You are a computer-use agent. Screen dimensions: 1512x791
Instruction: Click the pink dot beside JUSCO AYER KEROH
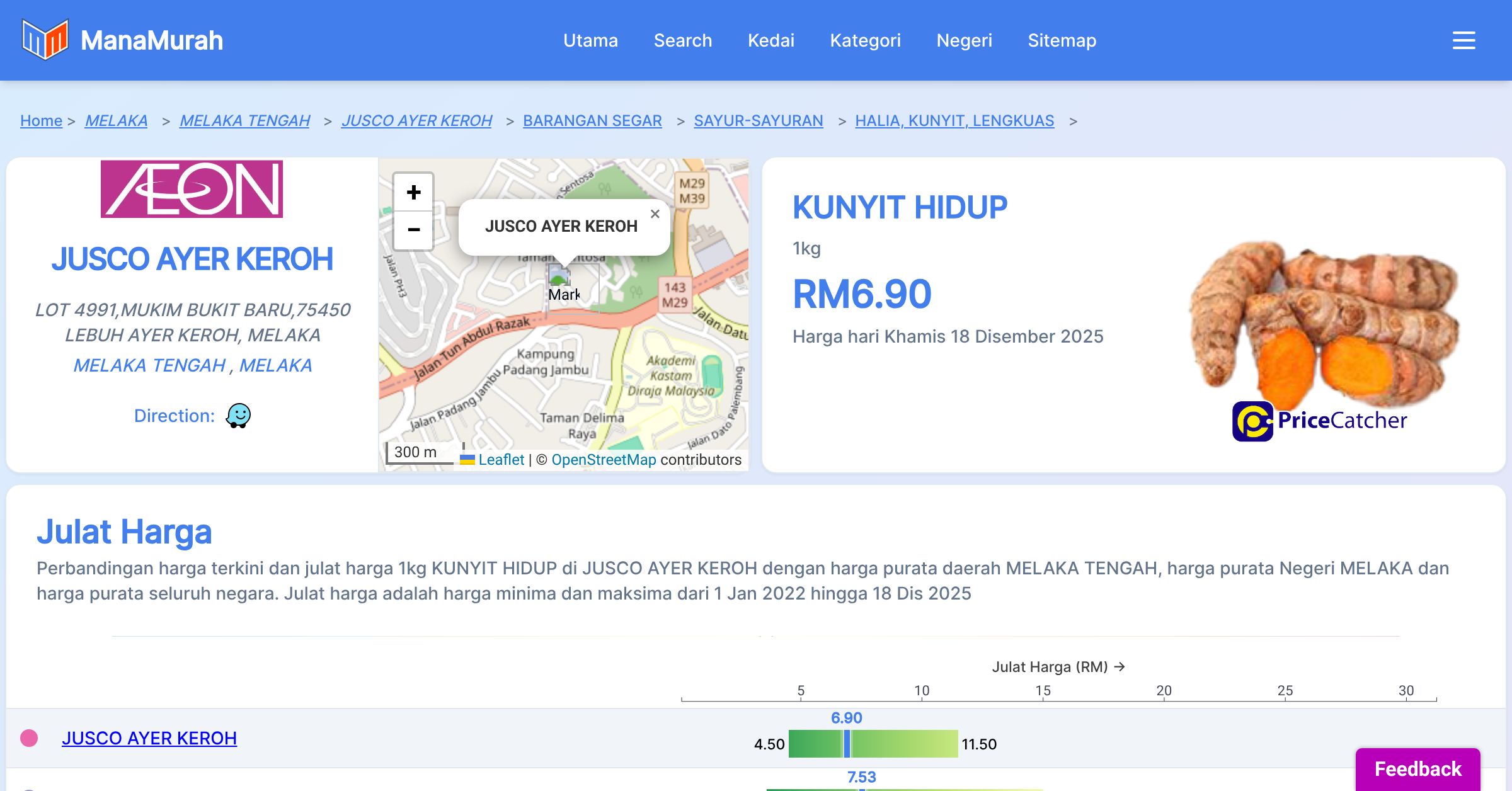29,738
